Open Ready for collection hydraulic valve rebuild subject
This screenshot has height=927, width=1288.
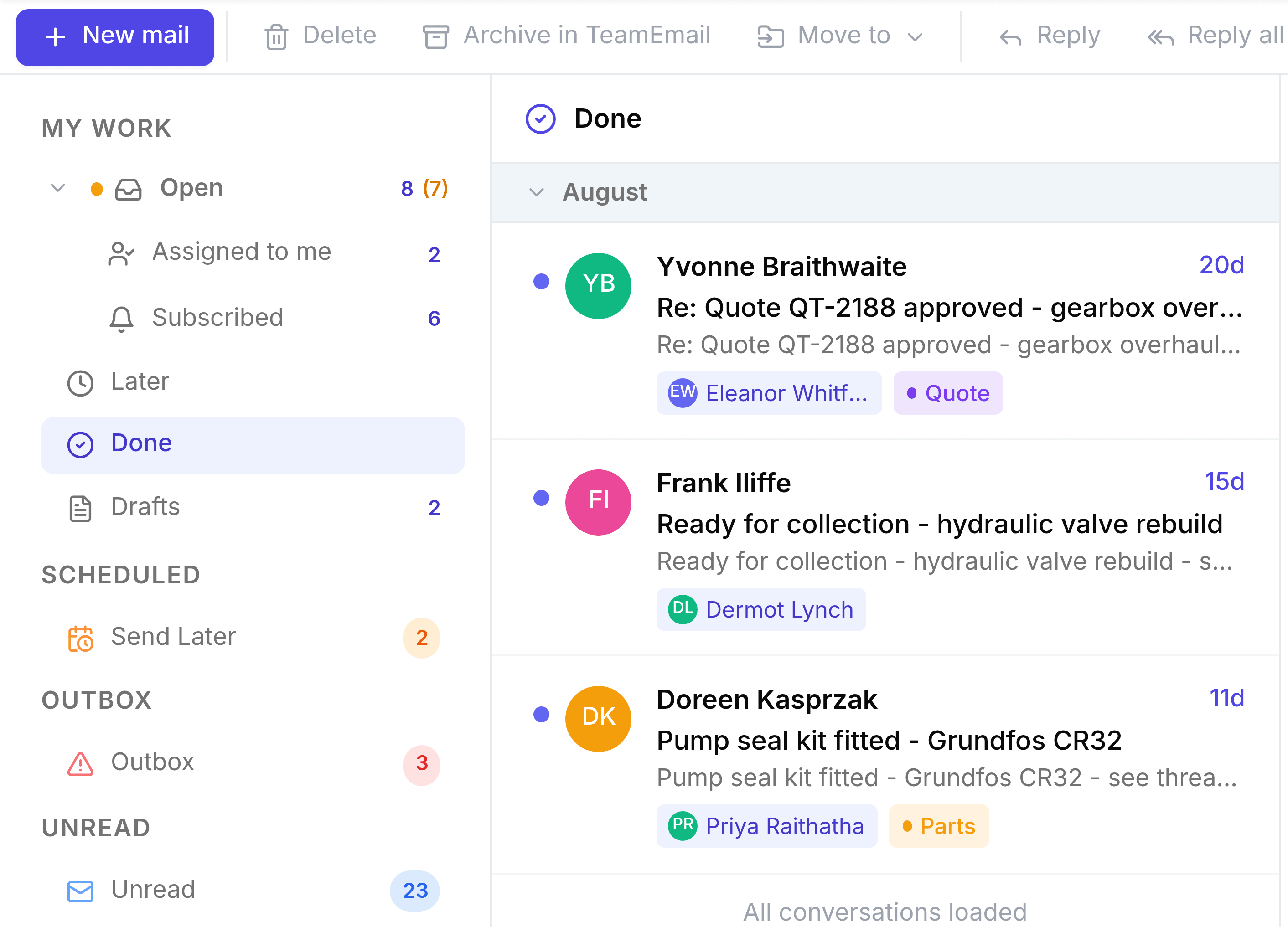[939, 524]
